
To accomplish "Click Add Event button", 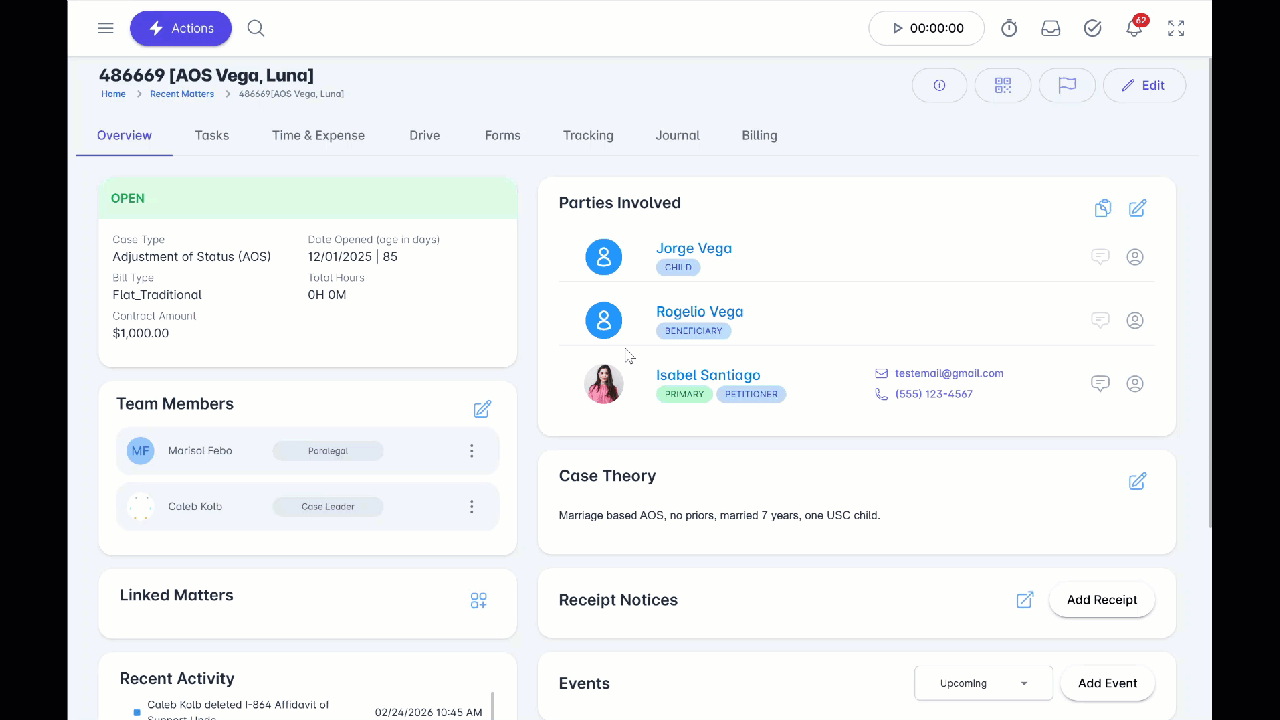I will tap(1107, 683).
